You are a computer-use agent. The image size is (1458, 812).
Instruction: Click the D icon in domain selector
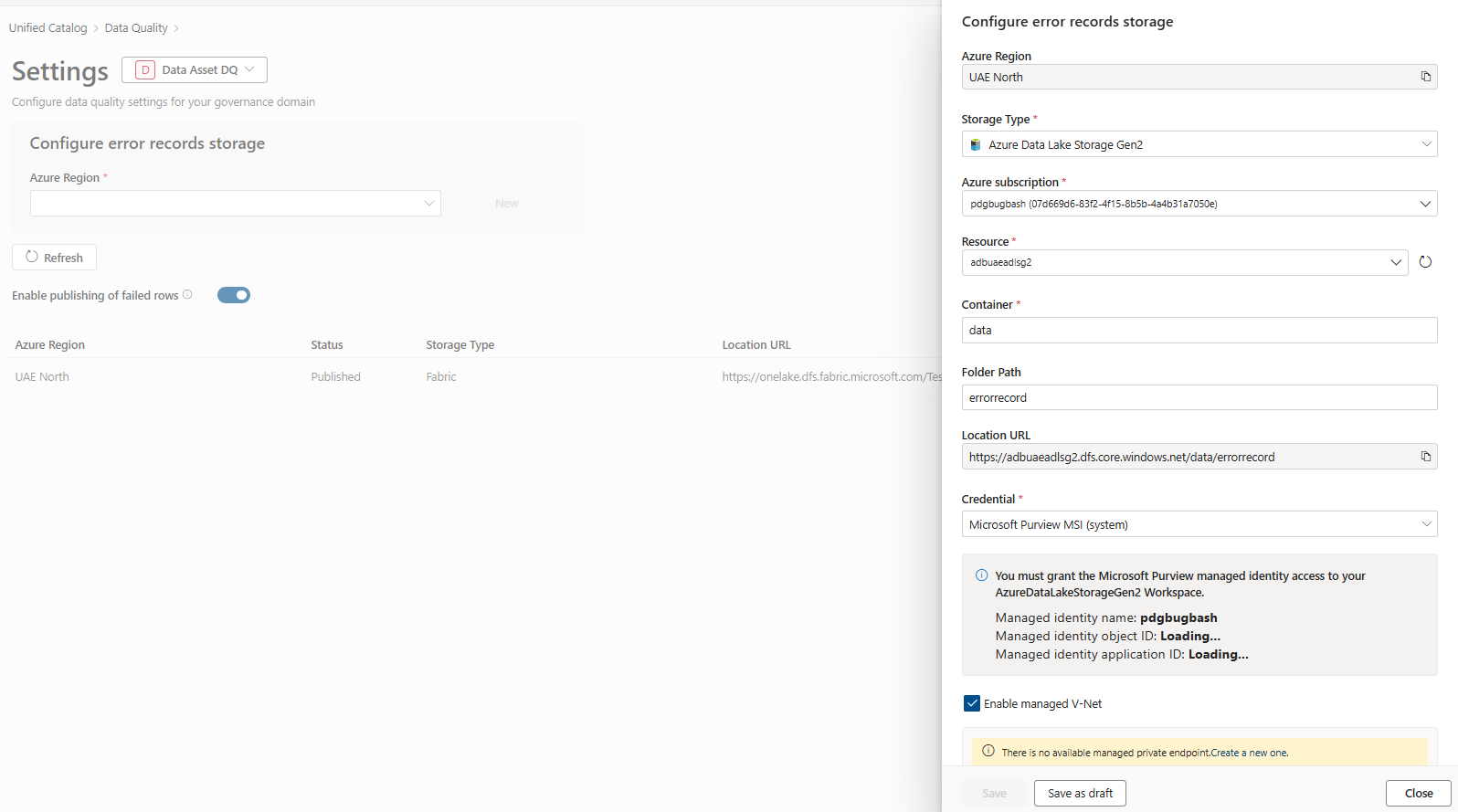coord(145,69)
